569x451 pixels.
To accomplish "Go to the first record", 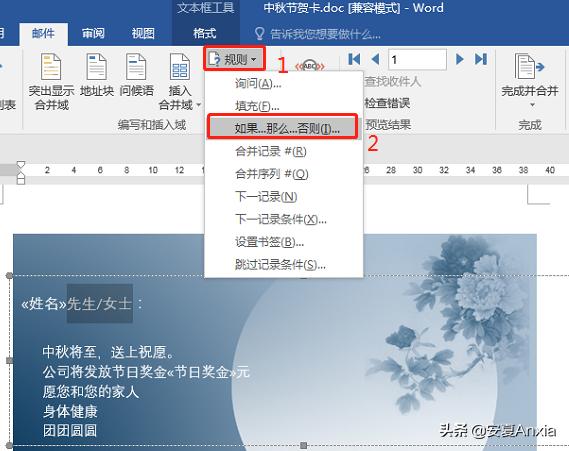I will point(354,59).
